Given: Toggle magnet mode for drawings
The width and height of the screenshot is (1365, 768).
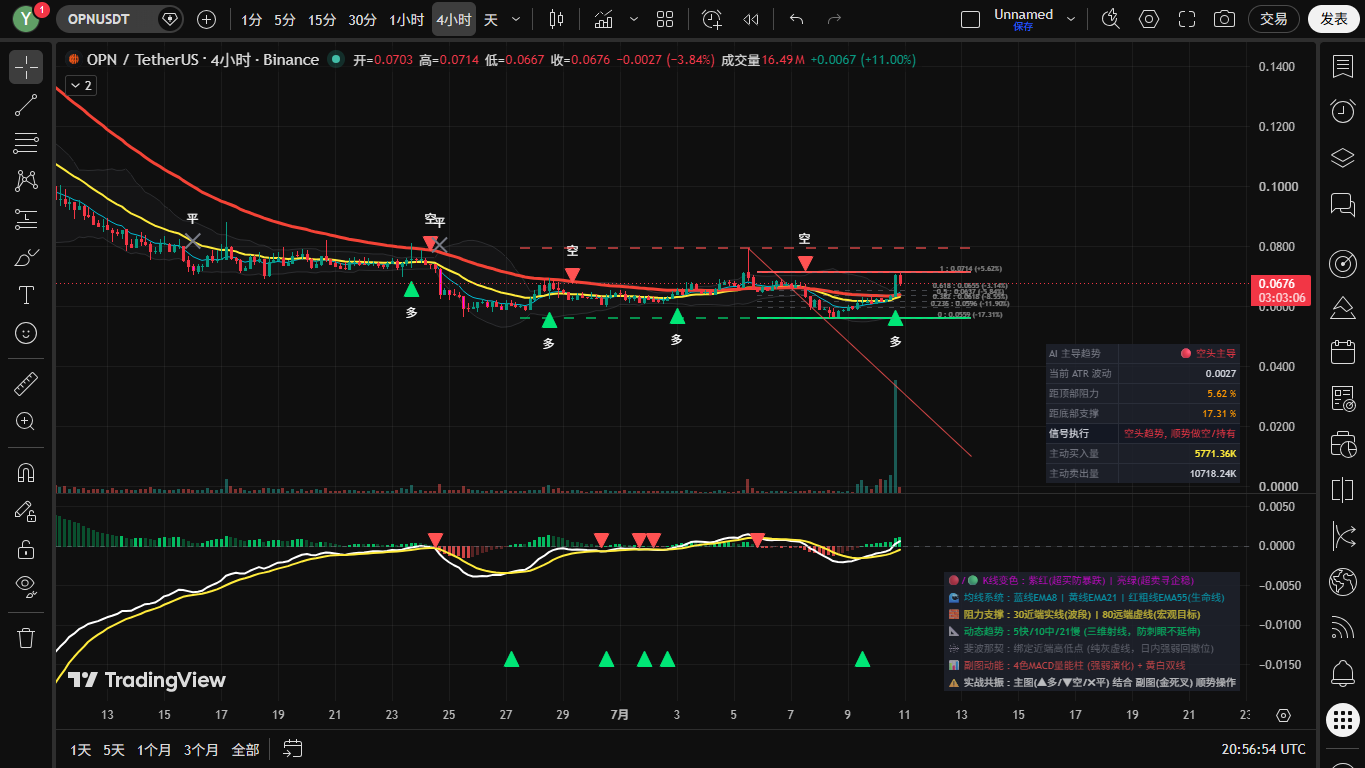Looking at the screenshot, I should click(26, 473).
